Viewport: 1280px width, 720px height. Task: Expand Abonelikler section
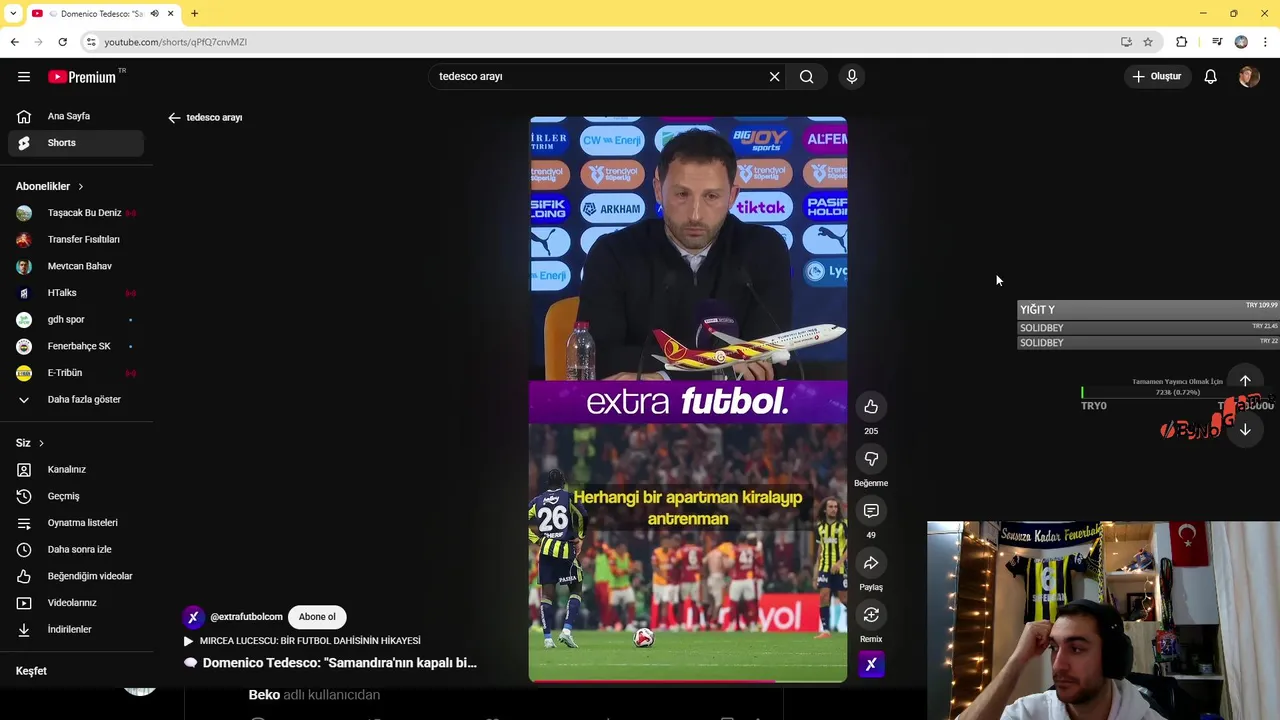[50, 187]
